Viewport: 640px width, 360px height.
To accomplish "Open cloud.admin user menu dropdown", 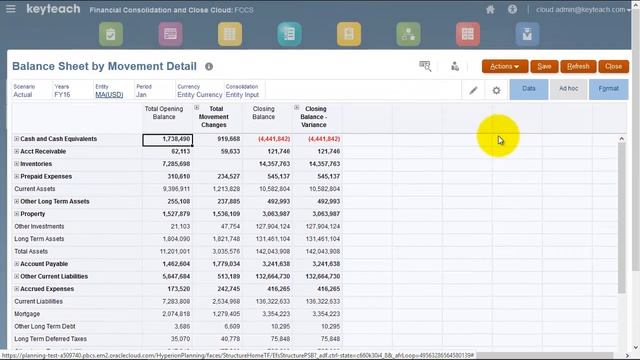I will [x=583, y=9].
